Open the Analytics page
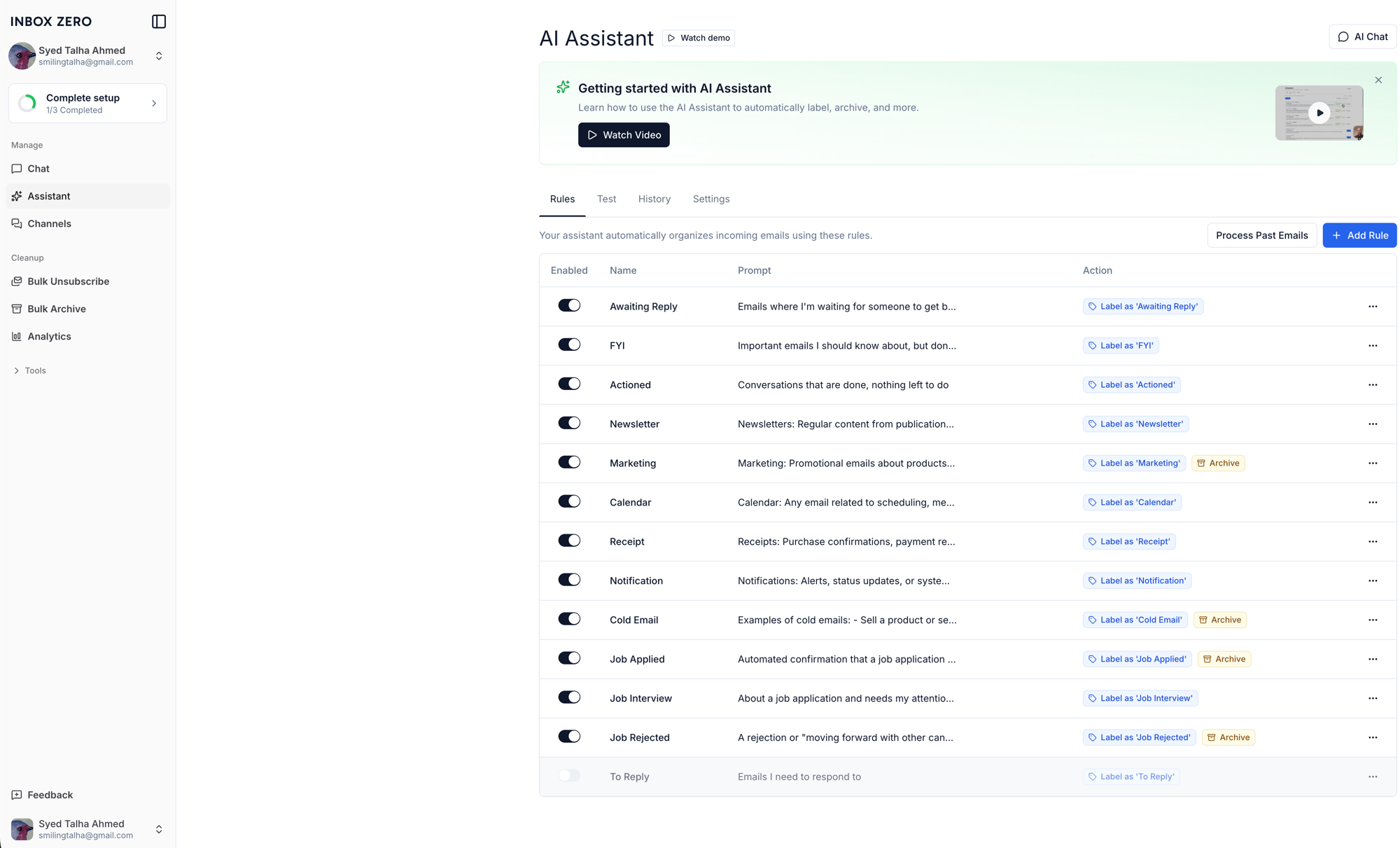The height and width of the screenshot is (848, 1400). [x=87, y=336]
